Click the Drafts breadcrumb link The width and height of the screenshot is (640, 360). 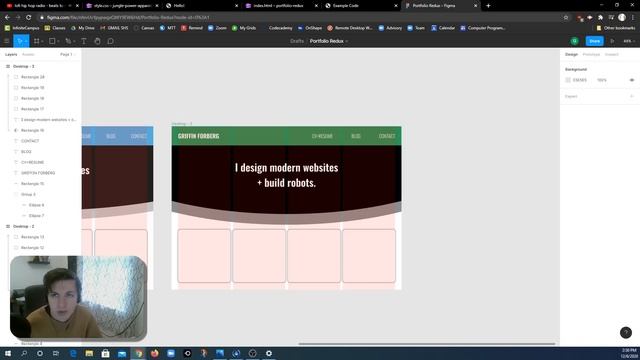tap(297, 41)
